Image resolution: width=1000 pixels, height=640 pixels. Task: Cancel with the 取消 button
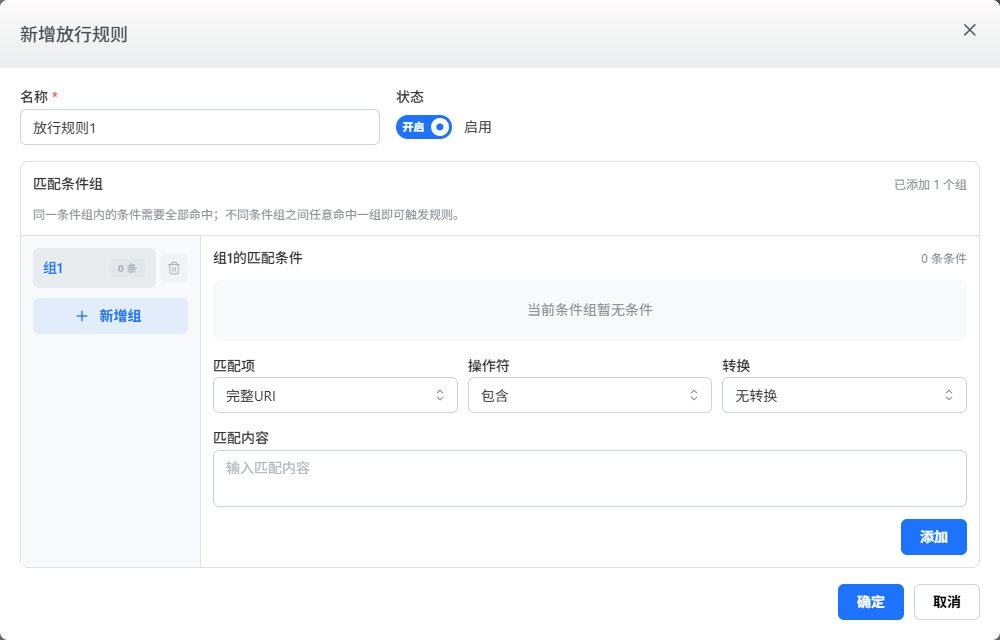(946, 602)
